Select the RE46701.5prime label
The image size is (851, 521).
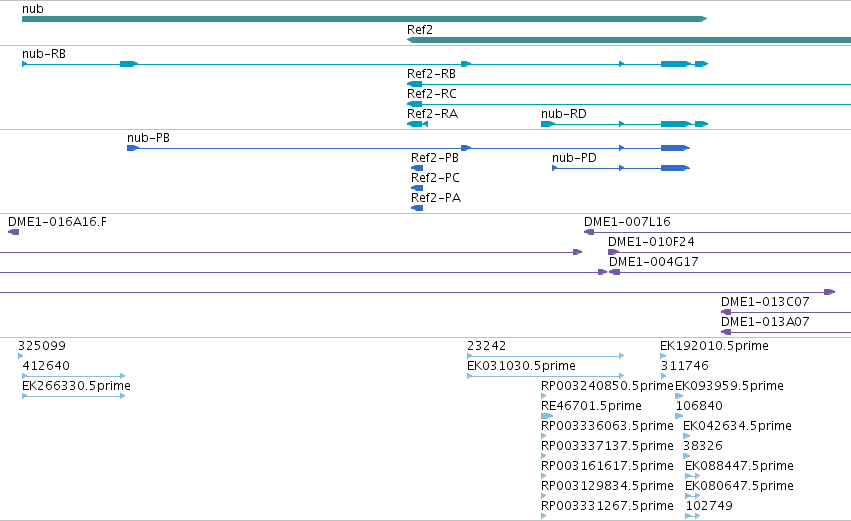coord(591,406)
